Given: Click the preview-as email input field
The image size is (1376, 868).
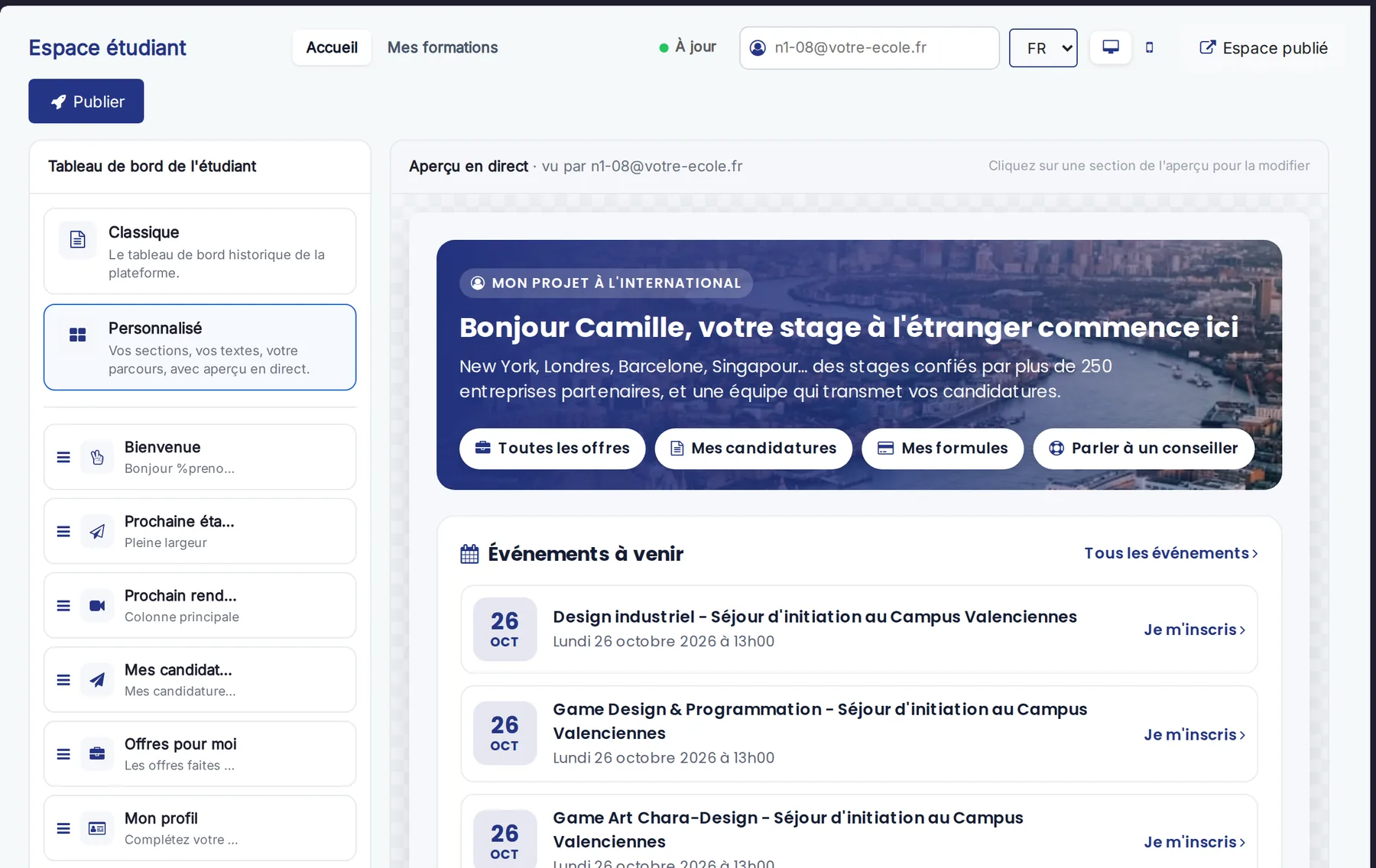Looking at the screenshot, I should coord(869,47).
